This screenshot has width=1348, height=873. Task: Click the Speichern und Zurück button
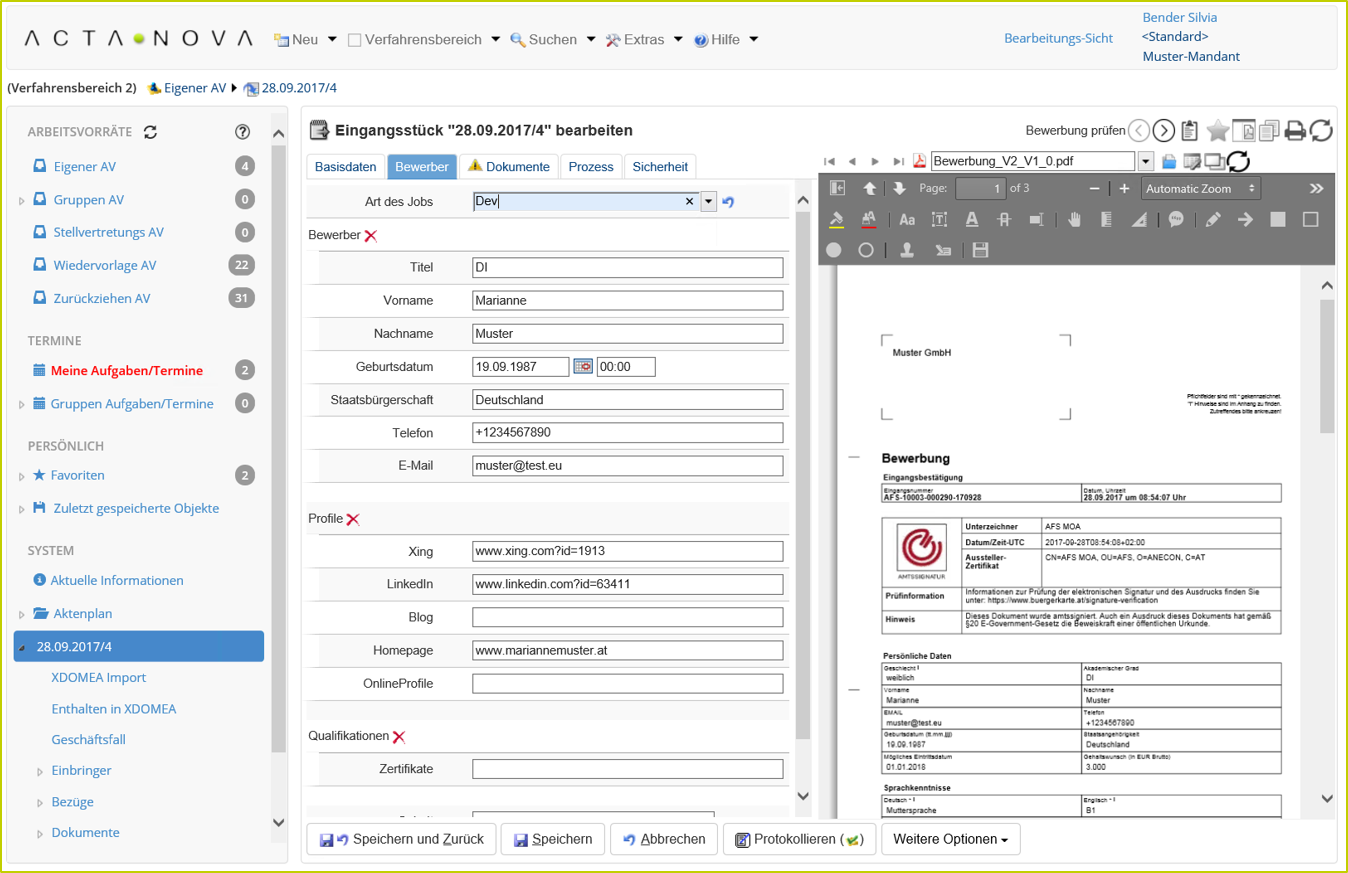402,839
